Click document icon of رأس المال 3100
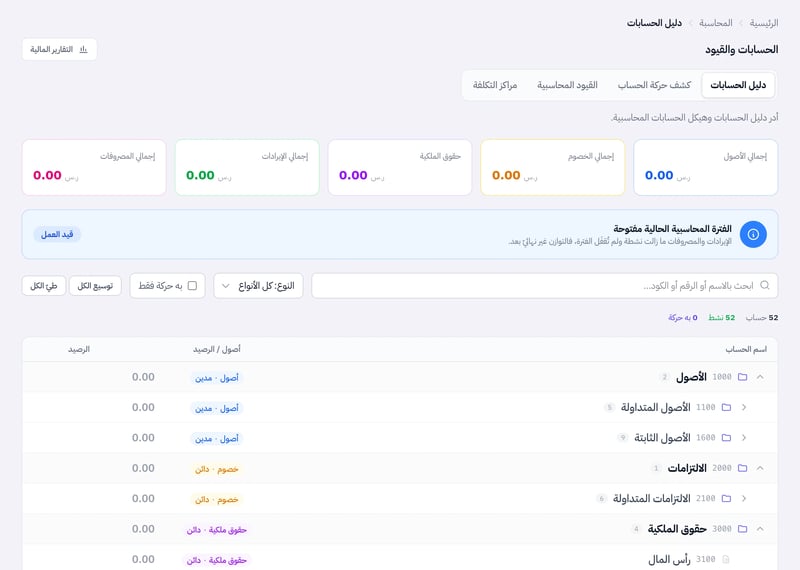Viewport: 800px width, 570px height. pyautogui.click(x=727, y=559)
